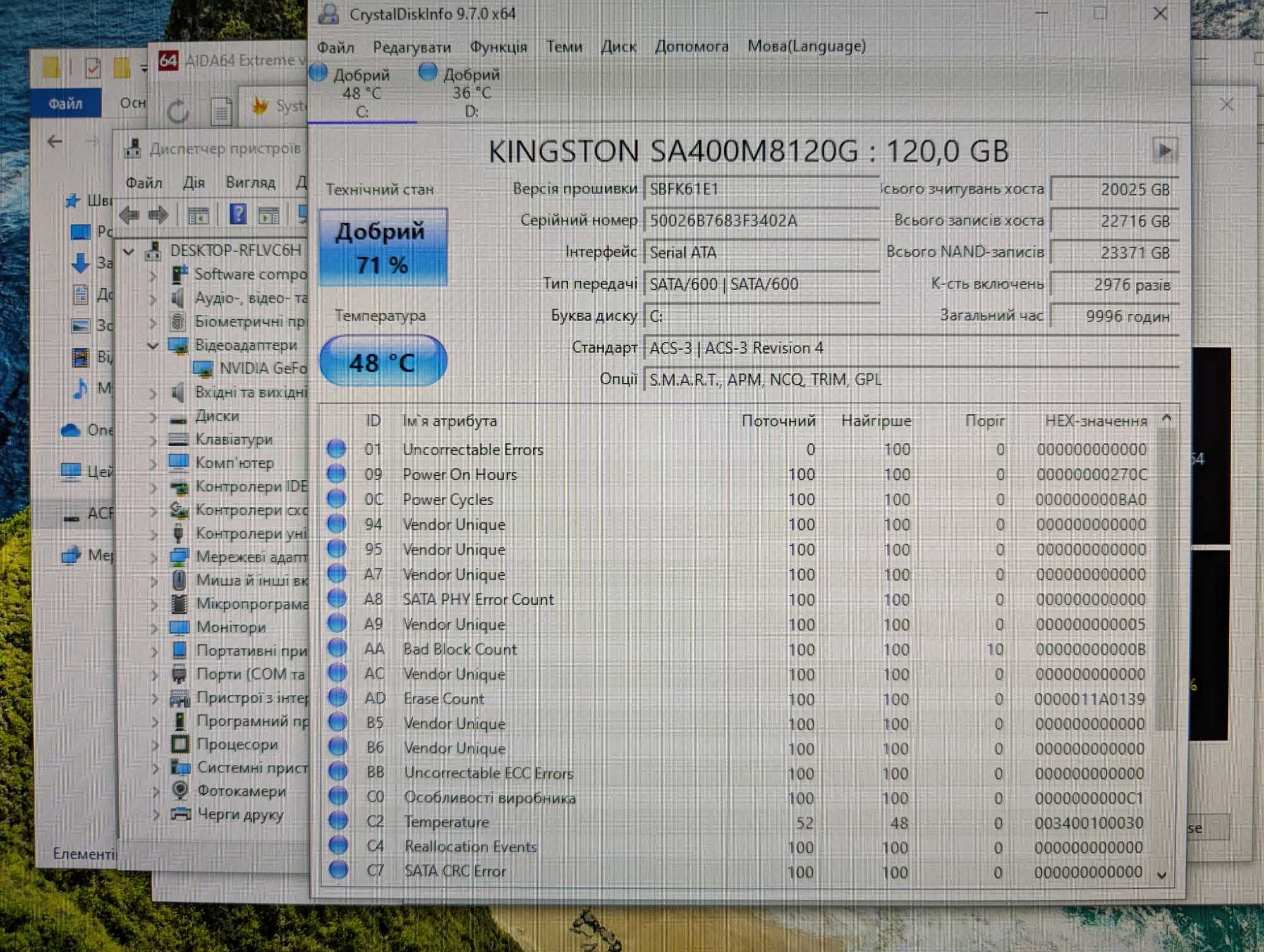Collapse the Відеоадаптери node
The width and height of the screenshot is (1264, 952).
[x=153, y=346]
